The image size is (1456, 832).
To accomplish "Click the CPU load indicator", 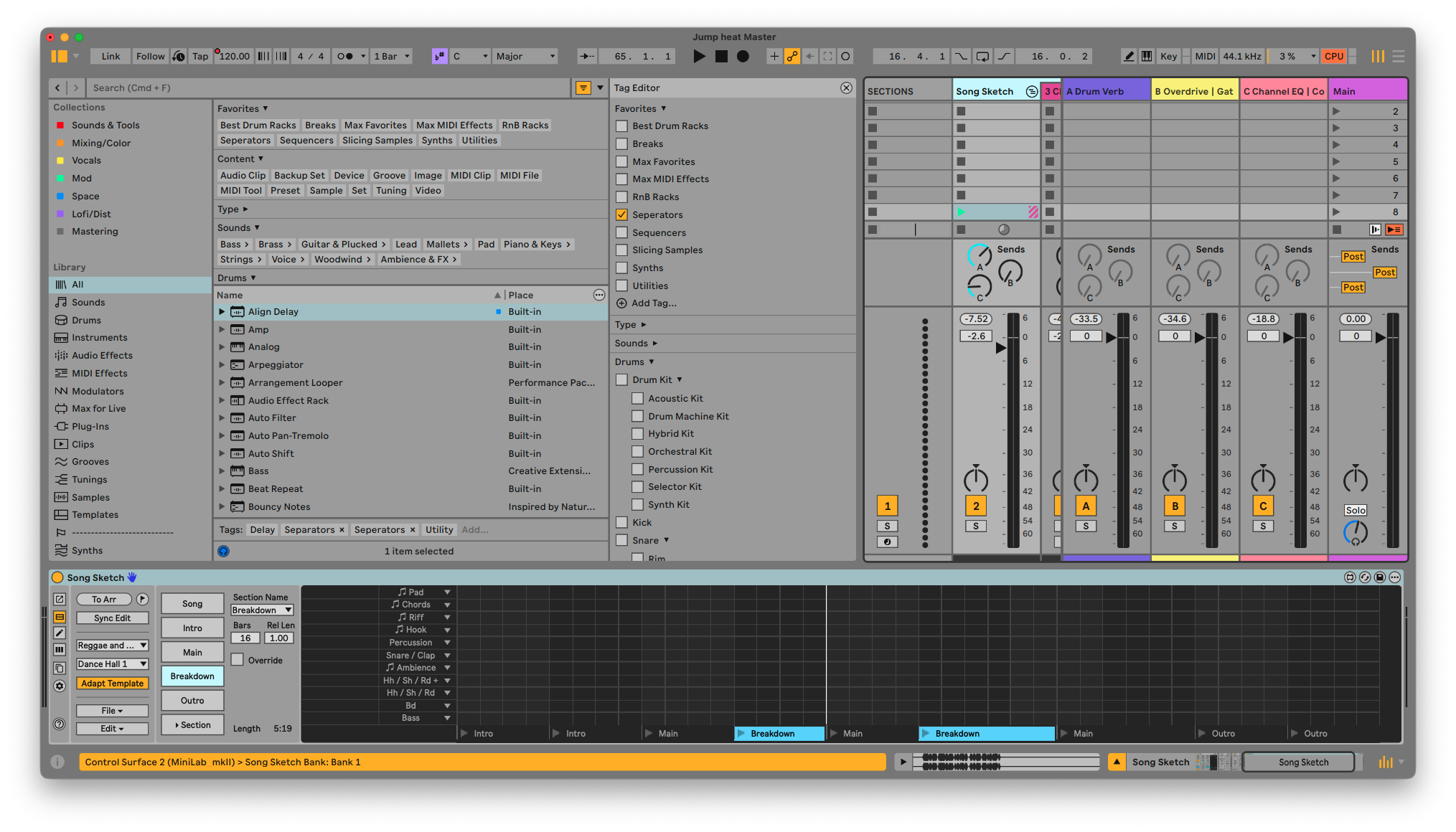I will [x=1334, y=56].
